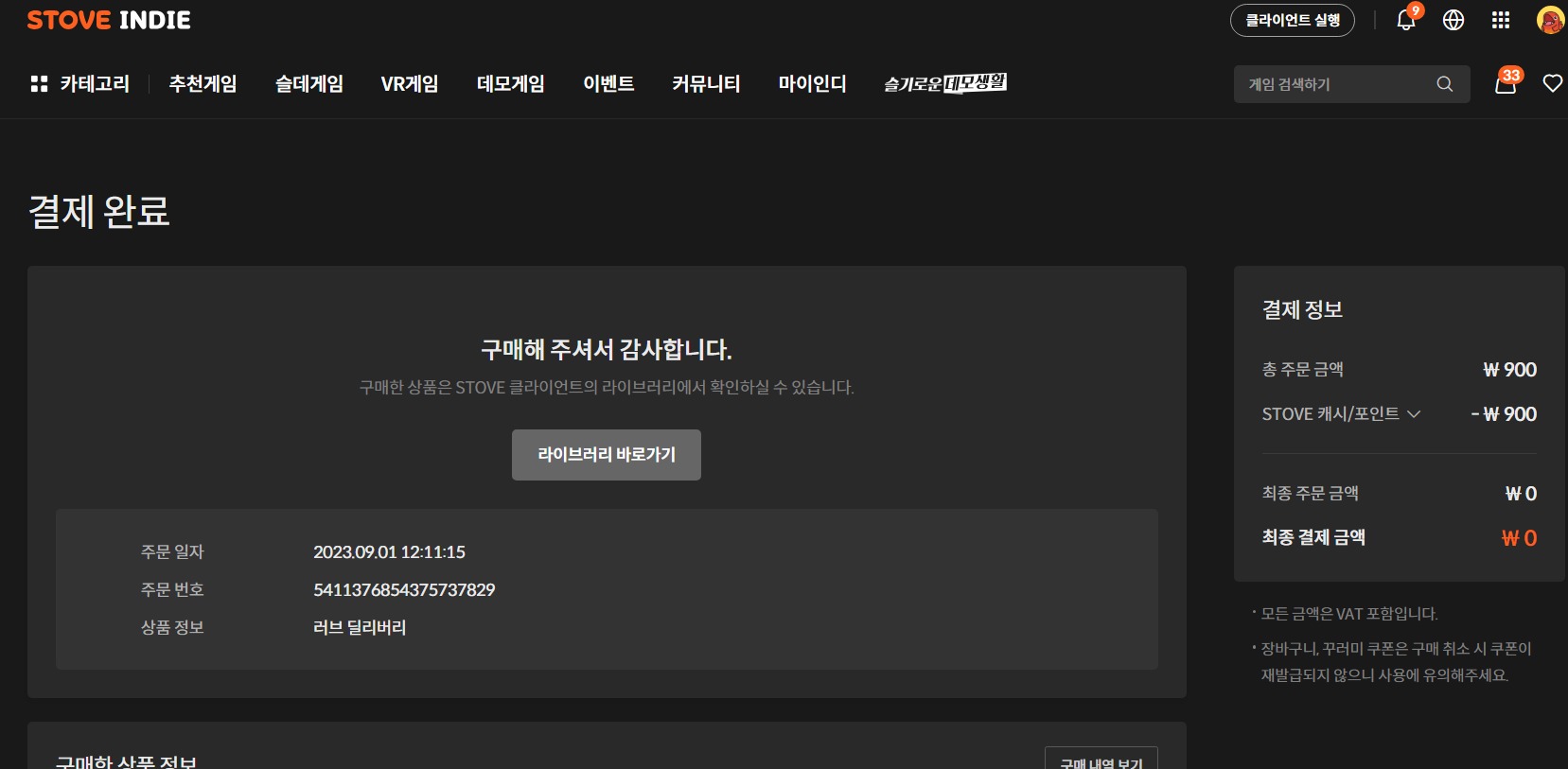The height and width of the screenshot is (769, 1568).
Task: Open the apps grid menu icon
Action: [x=1500, y=20]
